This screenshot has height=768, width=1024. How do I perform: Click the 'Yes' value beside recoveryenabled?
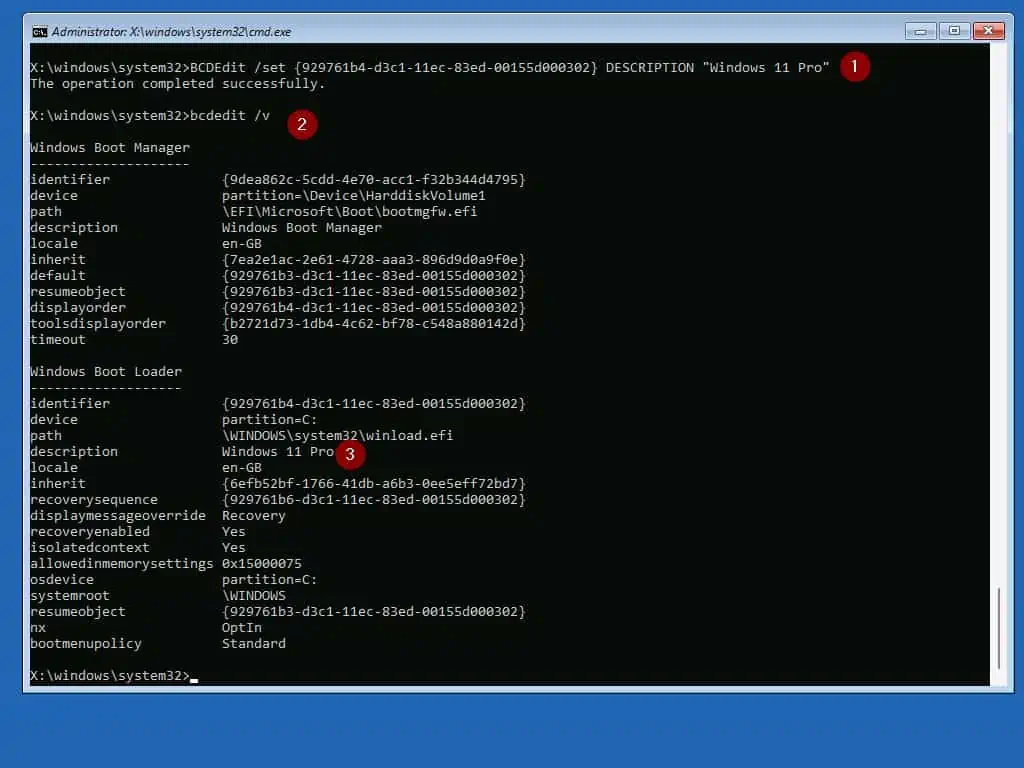pos(234,532)
